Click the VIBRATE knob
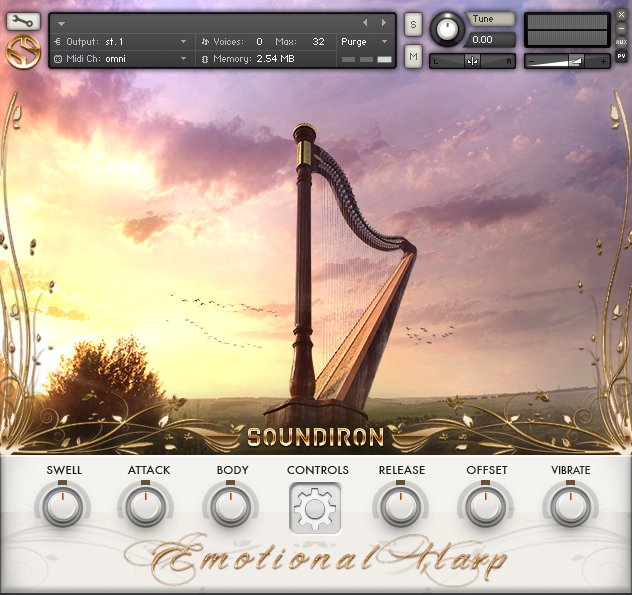The width and height of the screenshot is (632, 595). coord(570,507)
